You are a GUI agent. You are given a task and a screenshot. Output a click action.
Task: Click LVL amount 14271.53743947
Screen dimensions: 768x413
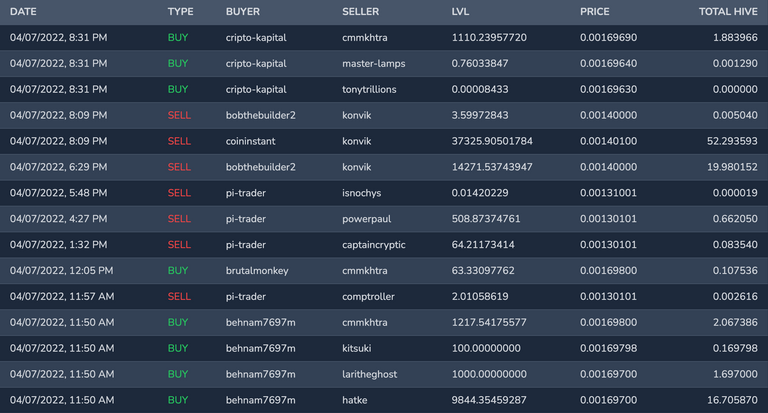(492, 167)
